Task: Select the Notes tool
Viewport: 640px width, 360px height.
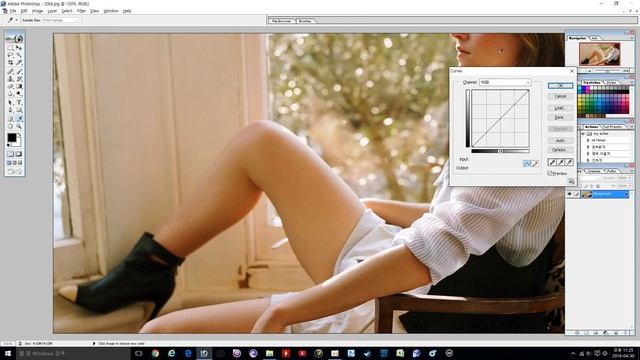Action: point(11,119)
